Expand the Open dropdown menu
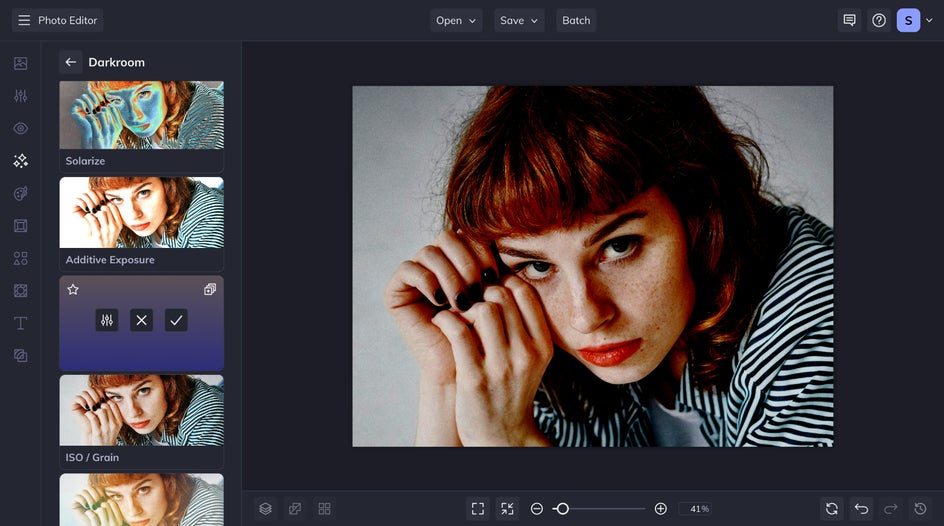Screen dimensions: 944x526 (456, 20)
